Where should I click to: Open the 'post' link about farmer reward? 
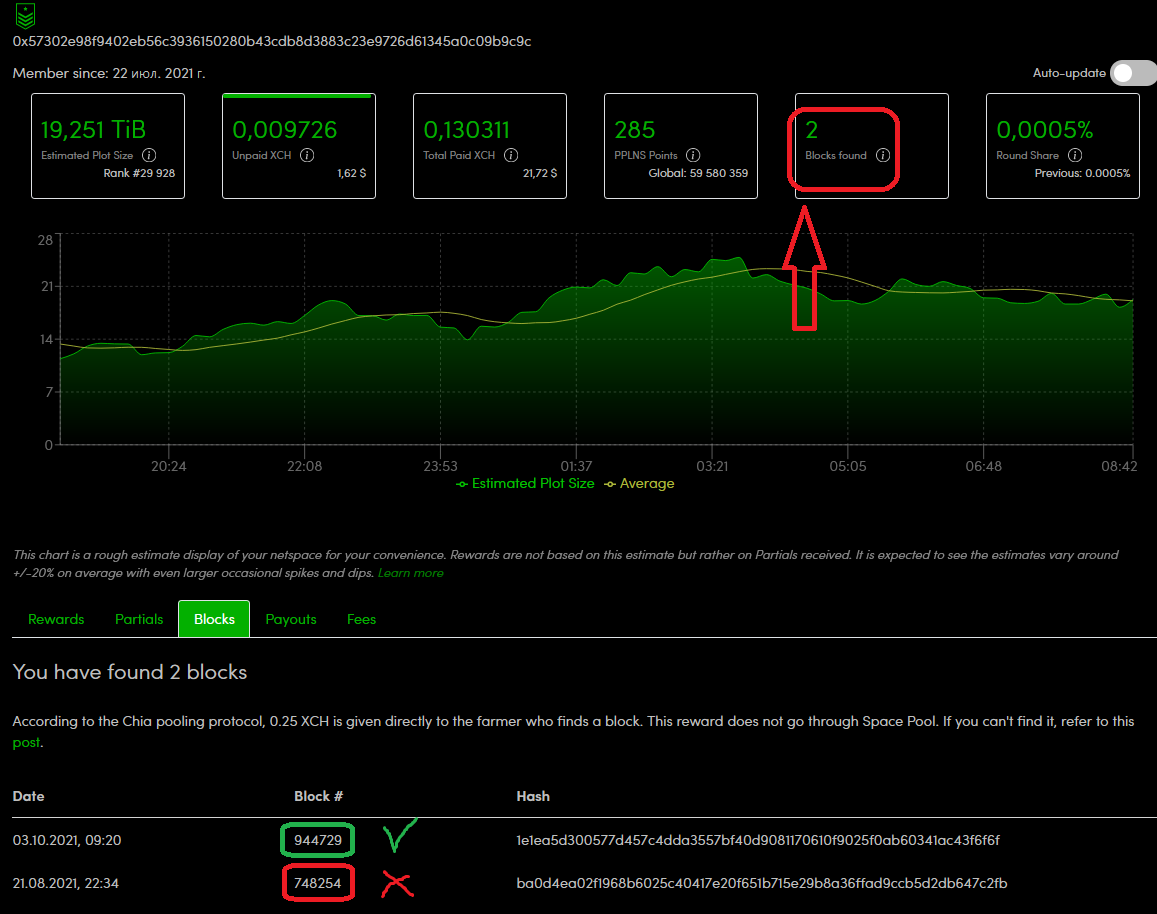coord(27,743)
